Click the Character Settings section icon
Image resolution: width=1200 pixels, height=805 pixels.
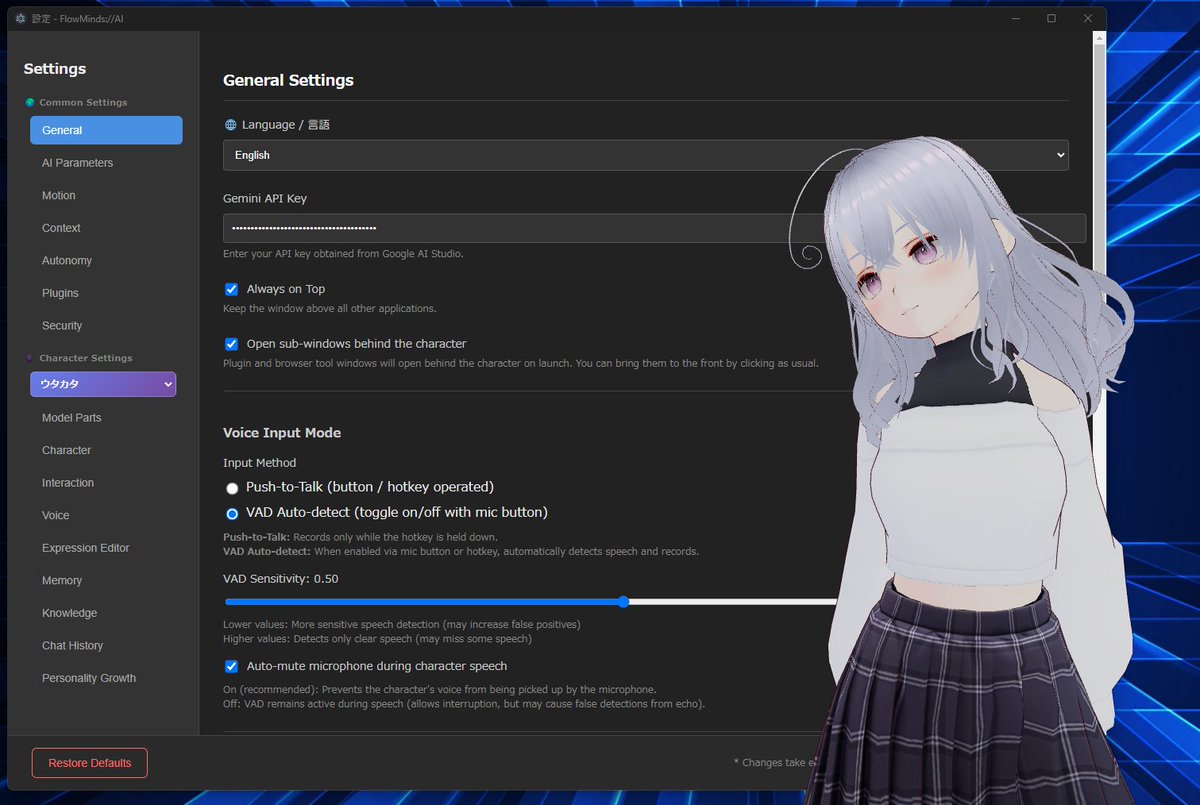click(27, 357)
